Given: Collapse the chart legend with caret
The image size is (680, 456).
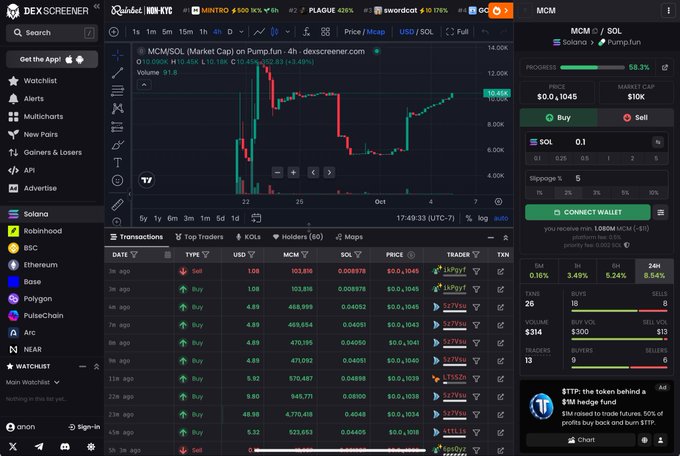Looking at the screenshot, I should pos(144,85).
